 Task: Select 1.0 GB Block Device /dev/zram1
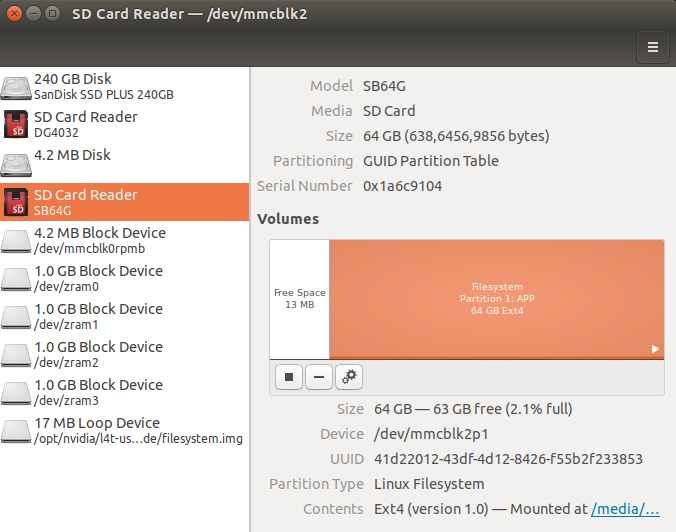pos(125,316)
